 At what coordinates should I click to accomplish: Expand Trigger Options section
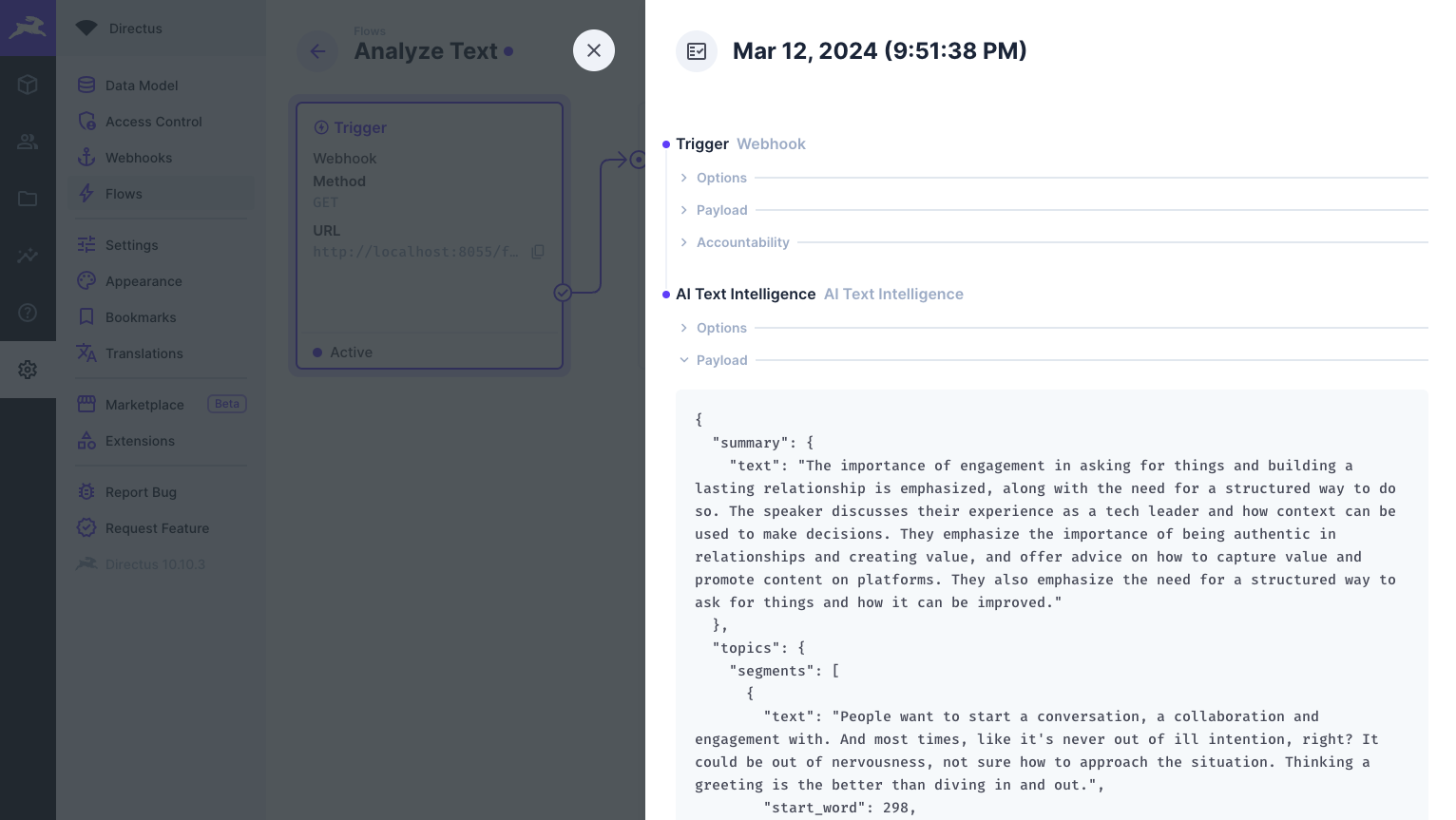tap(1052, 178)
